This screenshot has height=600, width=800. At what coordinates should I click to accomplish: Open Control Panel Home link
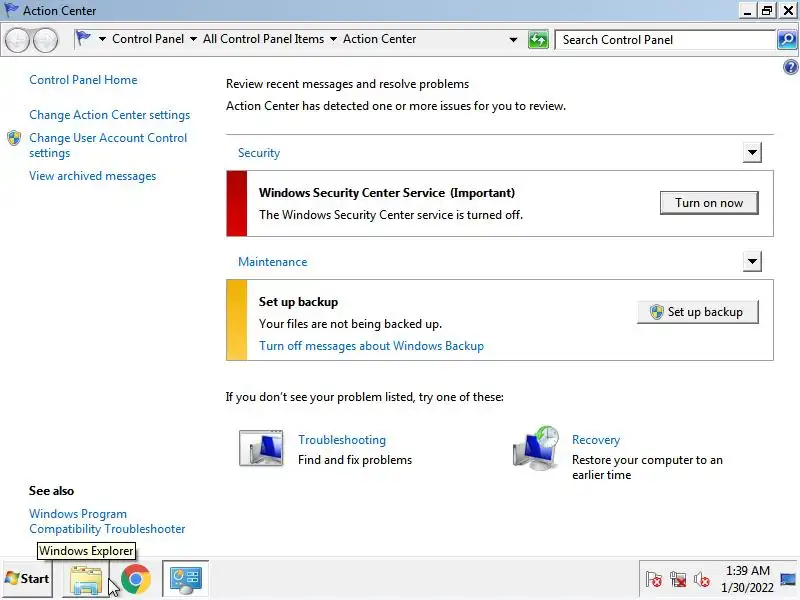[x=83, y=80]
